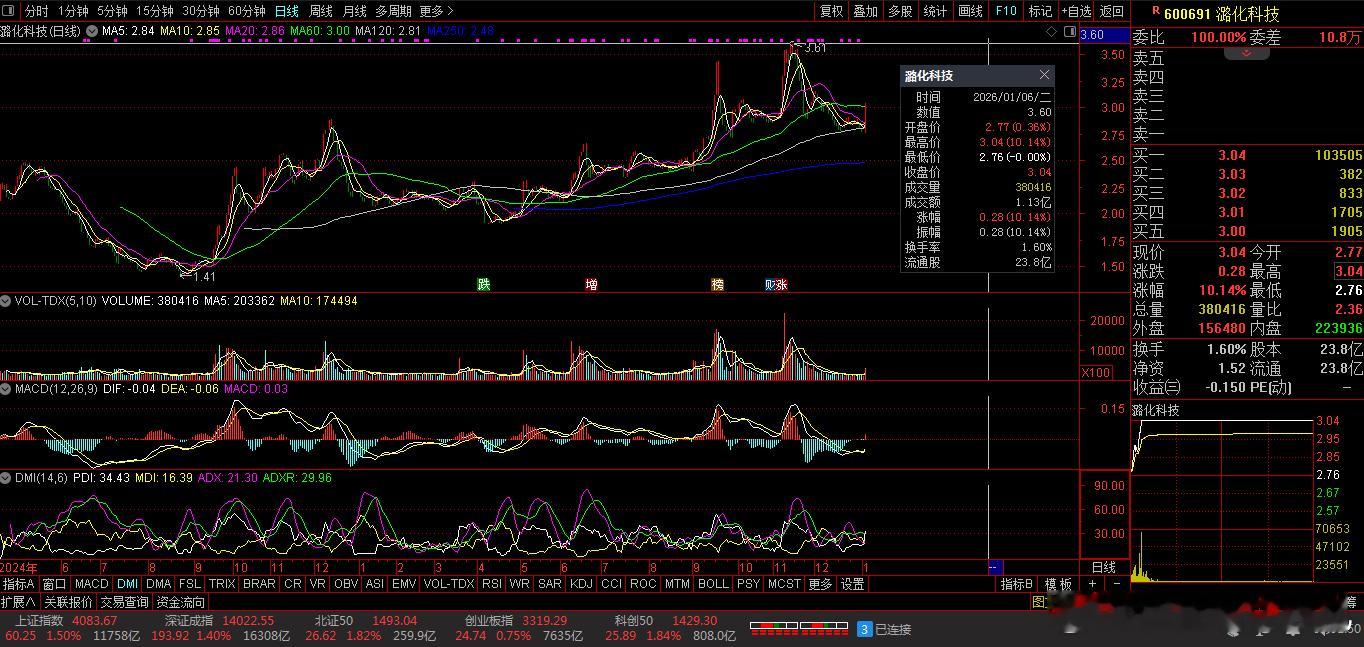Open the 设置 indicator settings
1364x647 pixels.
(x=852, y=584)
